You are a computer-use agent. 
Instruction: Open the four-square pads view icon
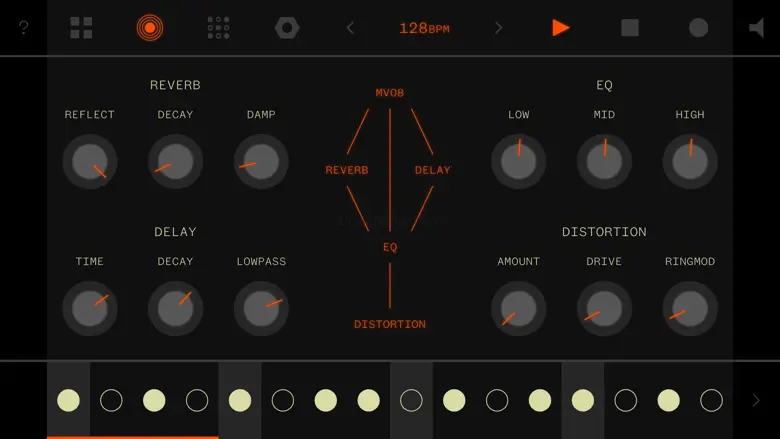point(81,28)
